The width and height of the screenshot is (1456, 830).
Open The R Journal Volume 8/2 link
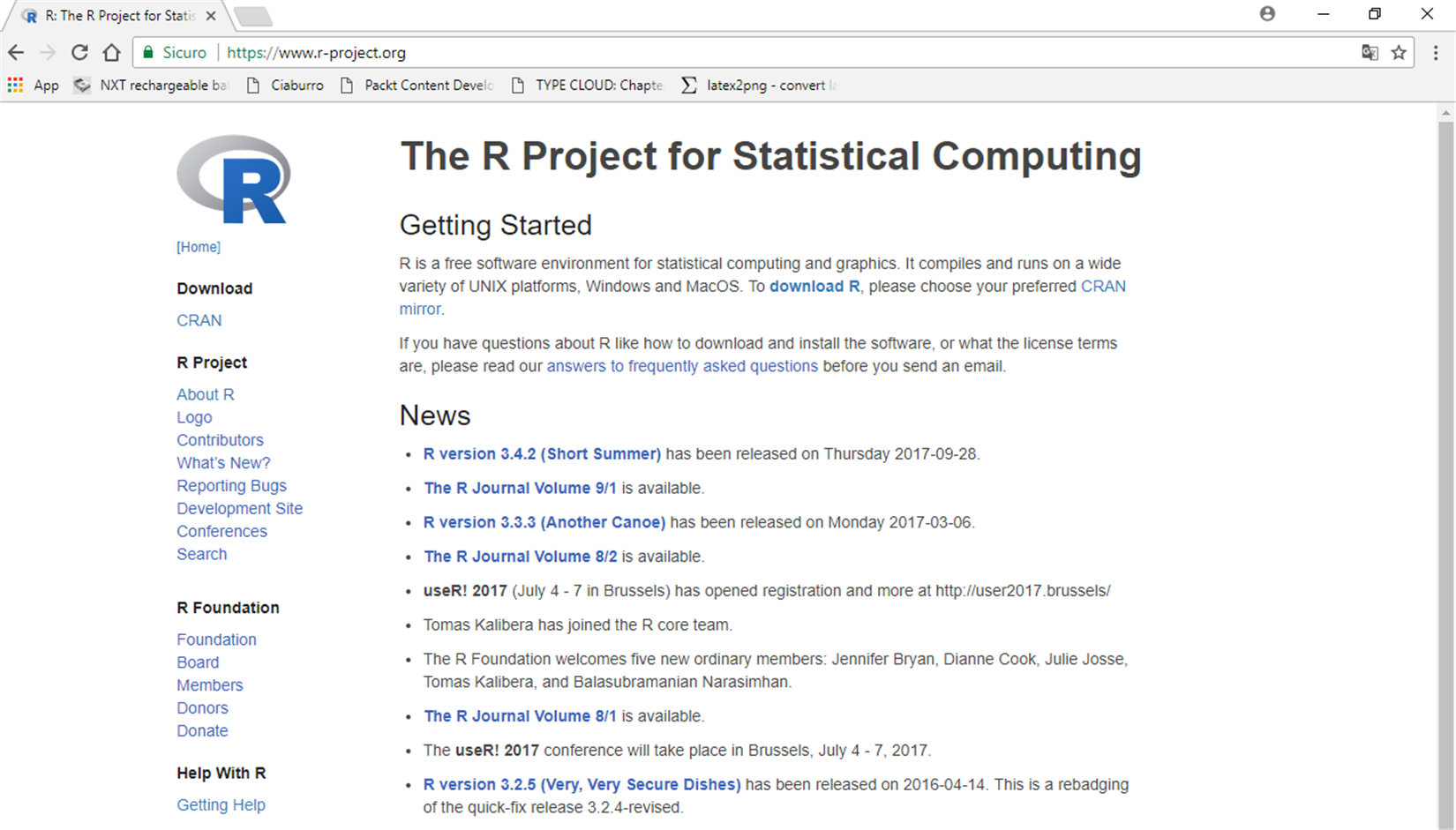coord(520,557)
